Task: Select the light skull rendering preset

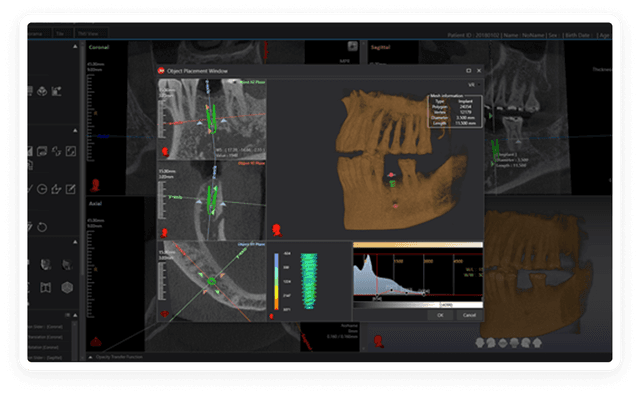Action: point(46,264)
